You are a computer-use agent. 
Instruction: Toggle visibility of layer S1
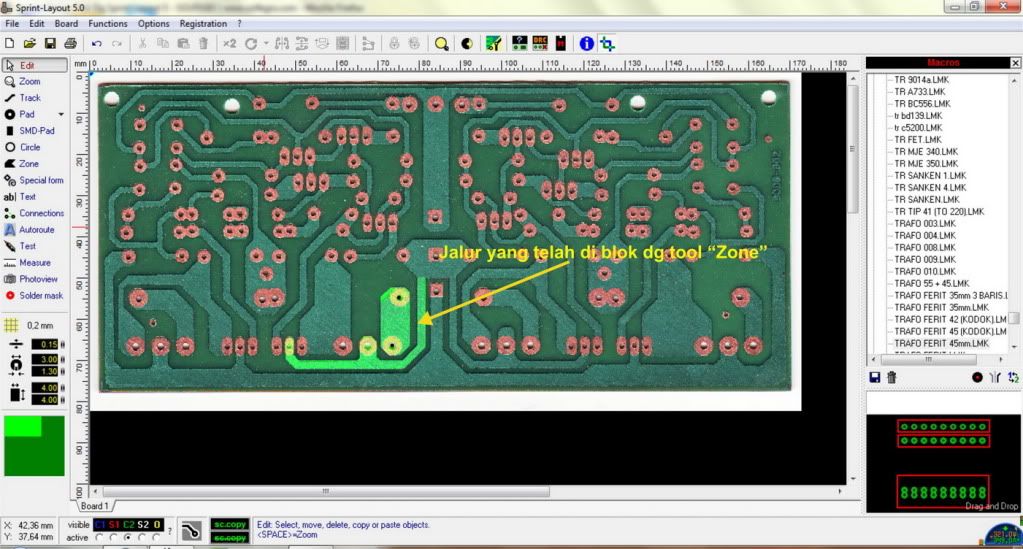coord(114,525)
